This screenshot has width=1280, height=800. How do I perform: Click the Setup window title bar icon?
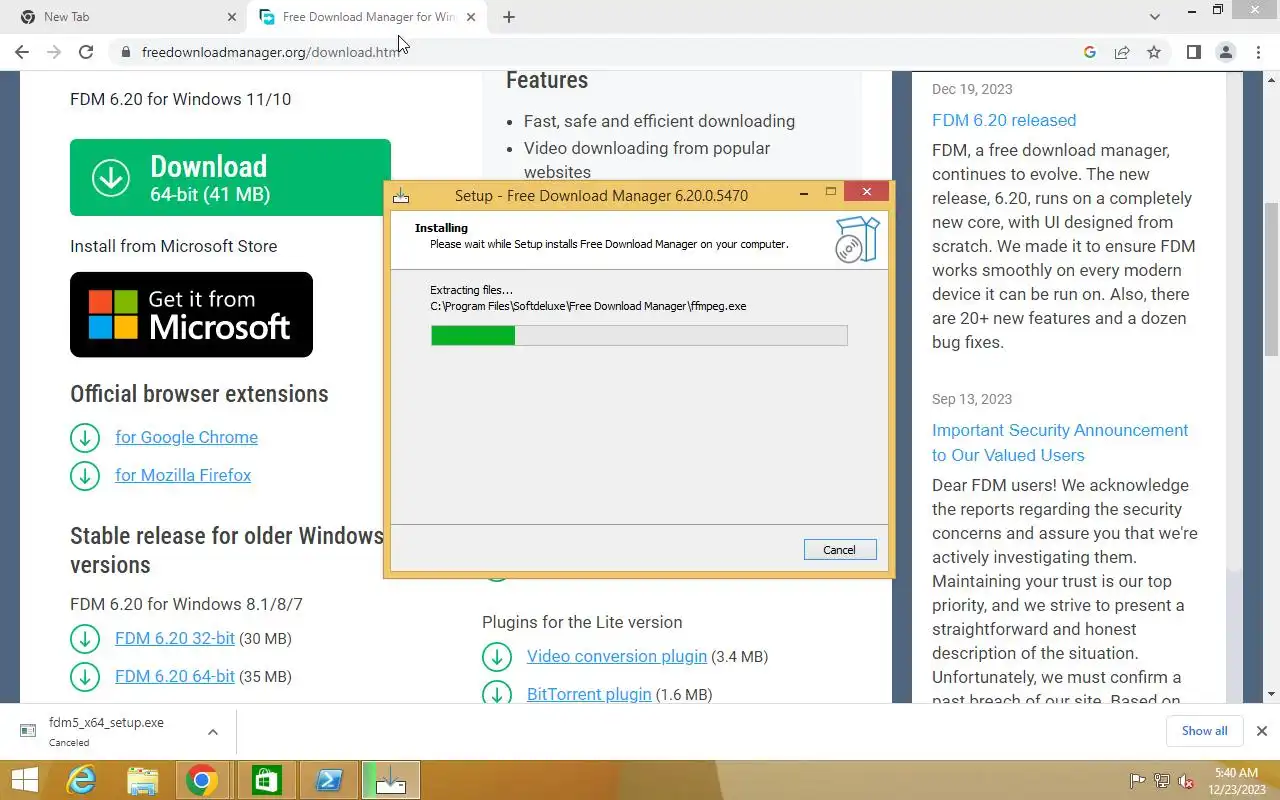[x=401, y=195]
